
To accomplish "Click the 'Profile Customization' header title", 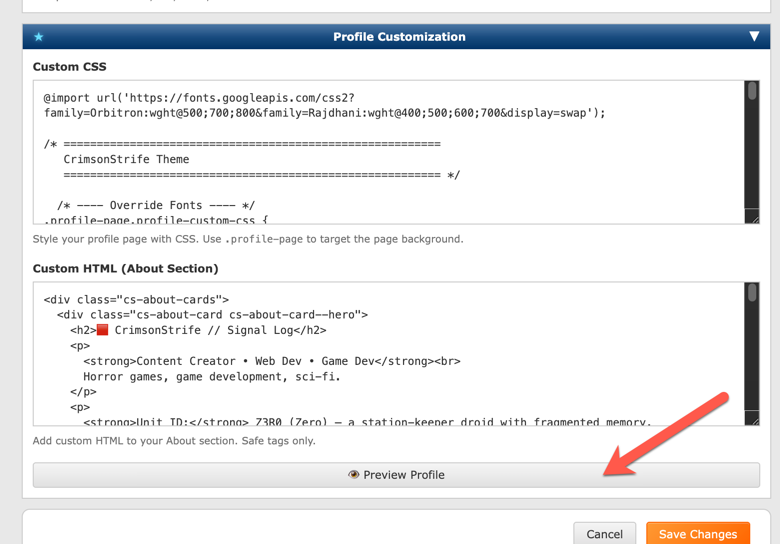I will (399, 37).
